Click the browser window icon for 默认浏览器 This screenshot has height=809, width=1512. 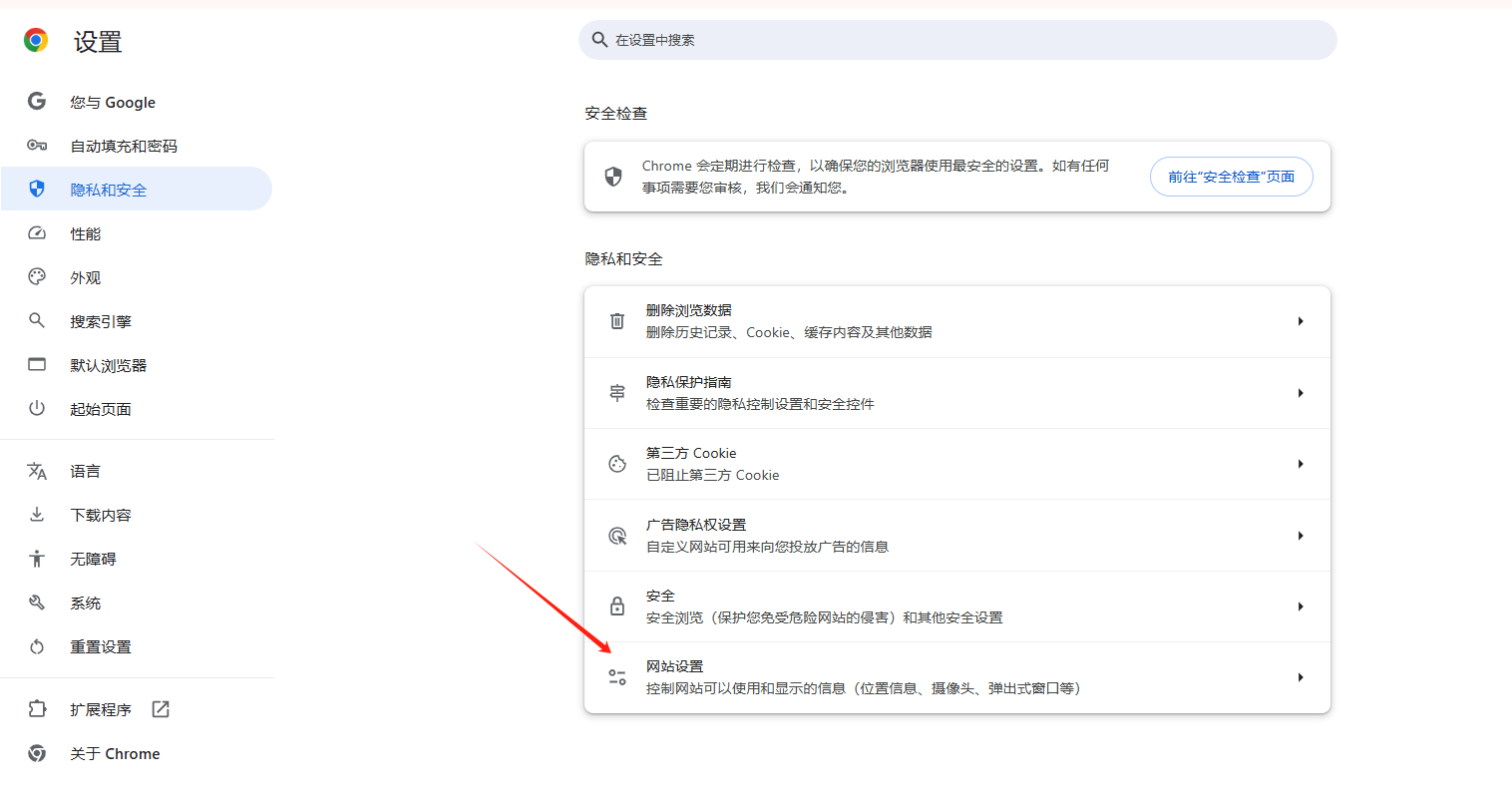click(37, 364)
